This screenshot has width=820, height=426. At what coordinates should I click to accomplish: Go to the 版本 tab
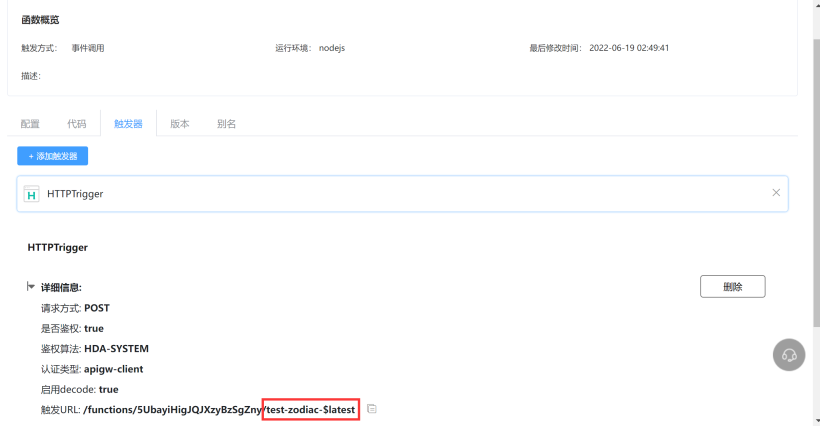[180, 124]
